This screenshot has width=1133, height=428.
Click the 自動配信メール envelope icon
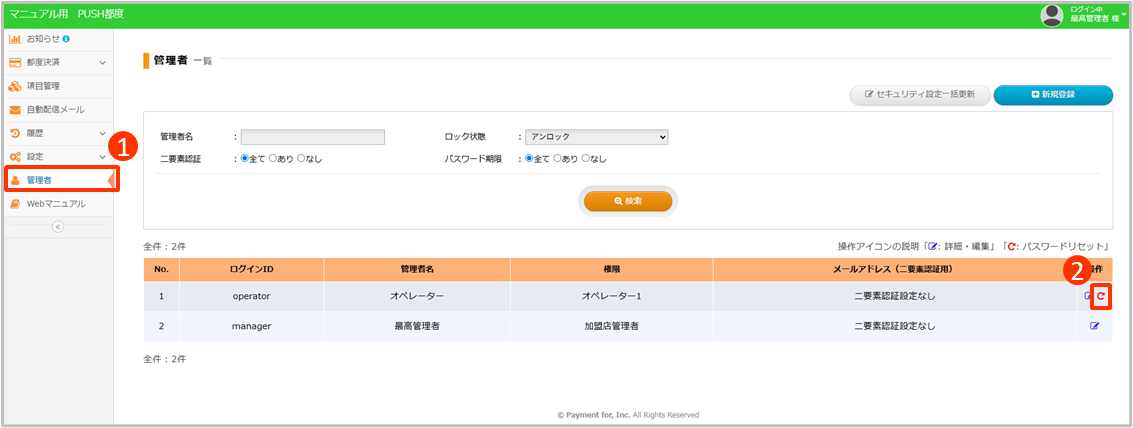[15, 109]
